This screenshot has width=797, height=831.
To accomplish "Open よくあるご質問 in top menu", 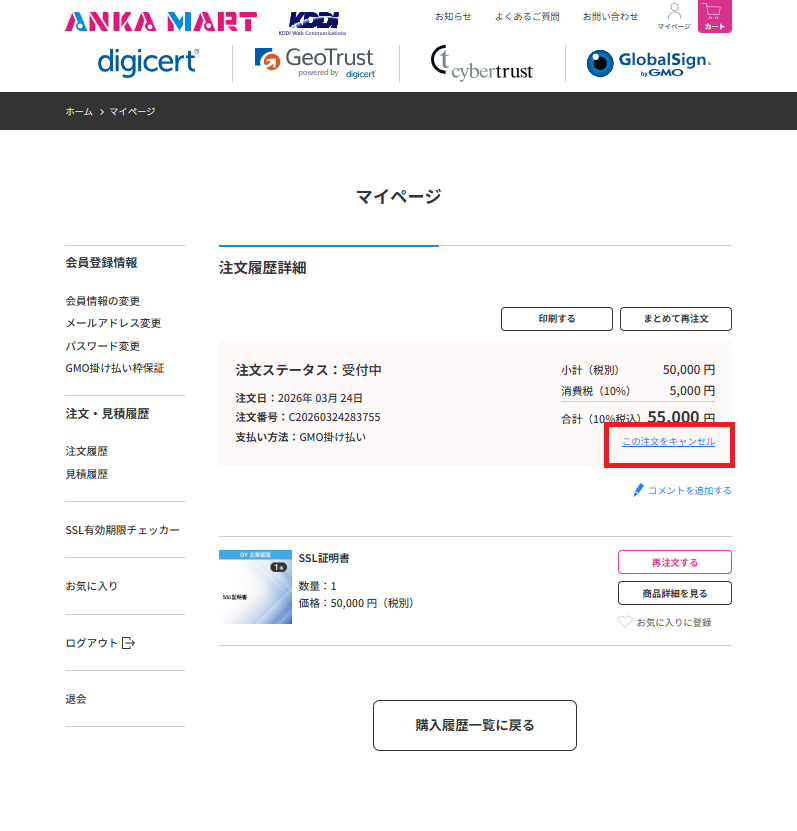I will [527, 17].
